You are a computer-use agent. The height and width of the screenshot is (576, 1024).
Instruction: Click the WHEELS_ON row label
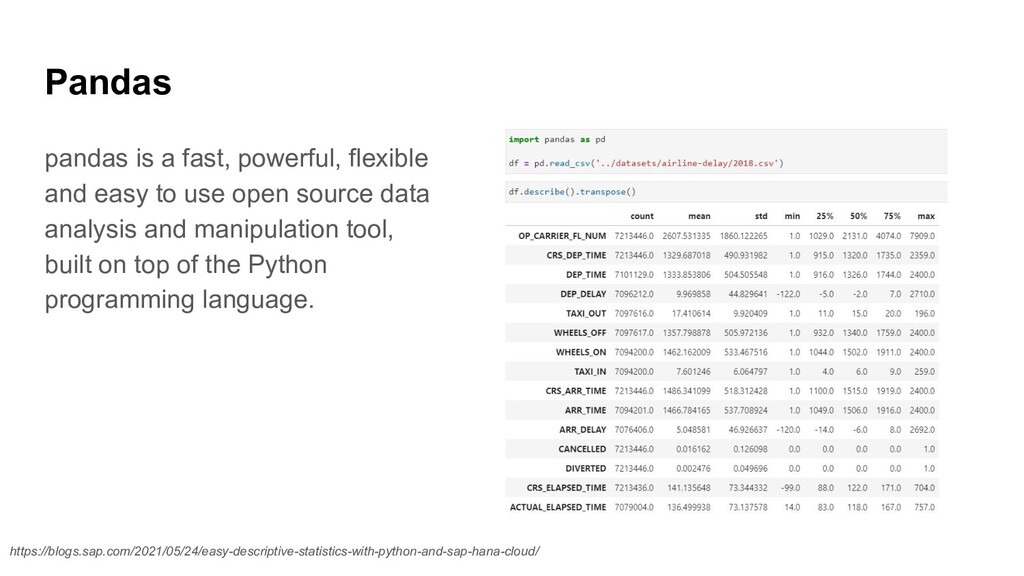pos(581,352)
